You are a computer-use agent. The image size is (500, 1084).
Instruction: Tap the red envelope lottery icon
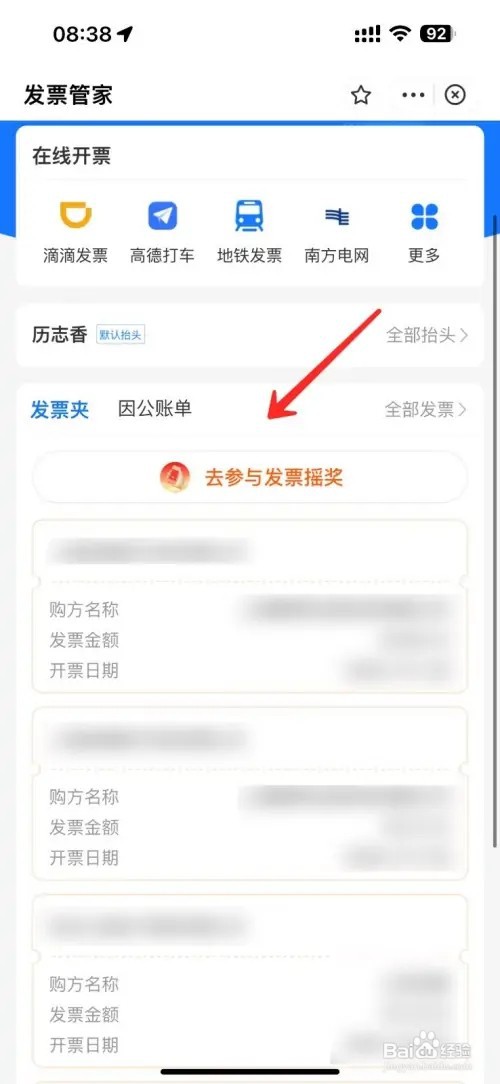point(174,477)
